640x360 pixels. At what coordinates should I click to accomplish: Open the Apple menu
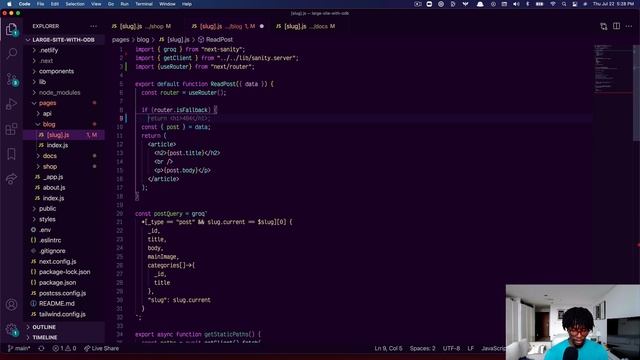[x=9, y=4]
